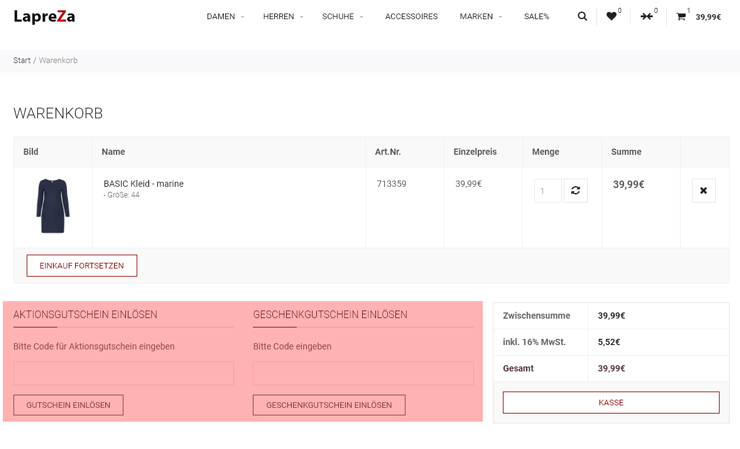Click the navy dress thumbnail
This screenshot has height=449, width=740.
click(x=53, y=206)
